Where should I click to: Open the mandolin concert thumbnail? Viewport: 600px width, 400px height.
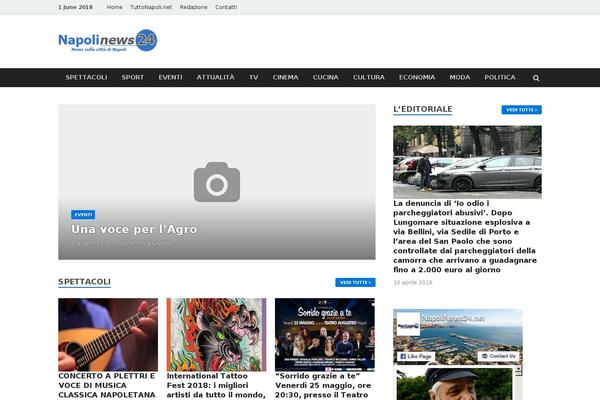(x=108, y=335)
